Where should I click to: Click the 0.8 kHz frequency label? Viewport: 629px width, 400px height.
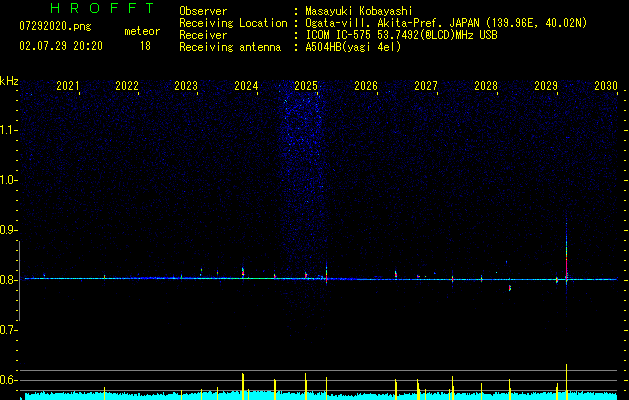(x=8, y=280)
